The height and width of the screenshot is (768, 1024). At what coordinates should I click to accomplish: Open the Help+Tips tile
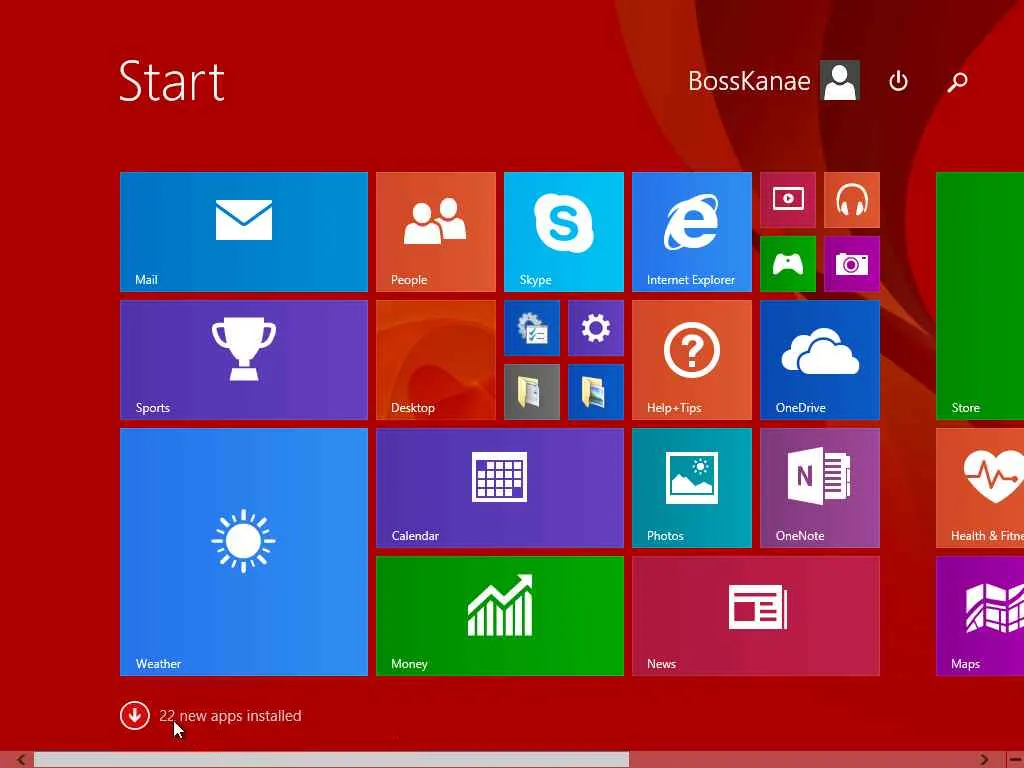pos(692,360)
